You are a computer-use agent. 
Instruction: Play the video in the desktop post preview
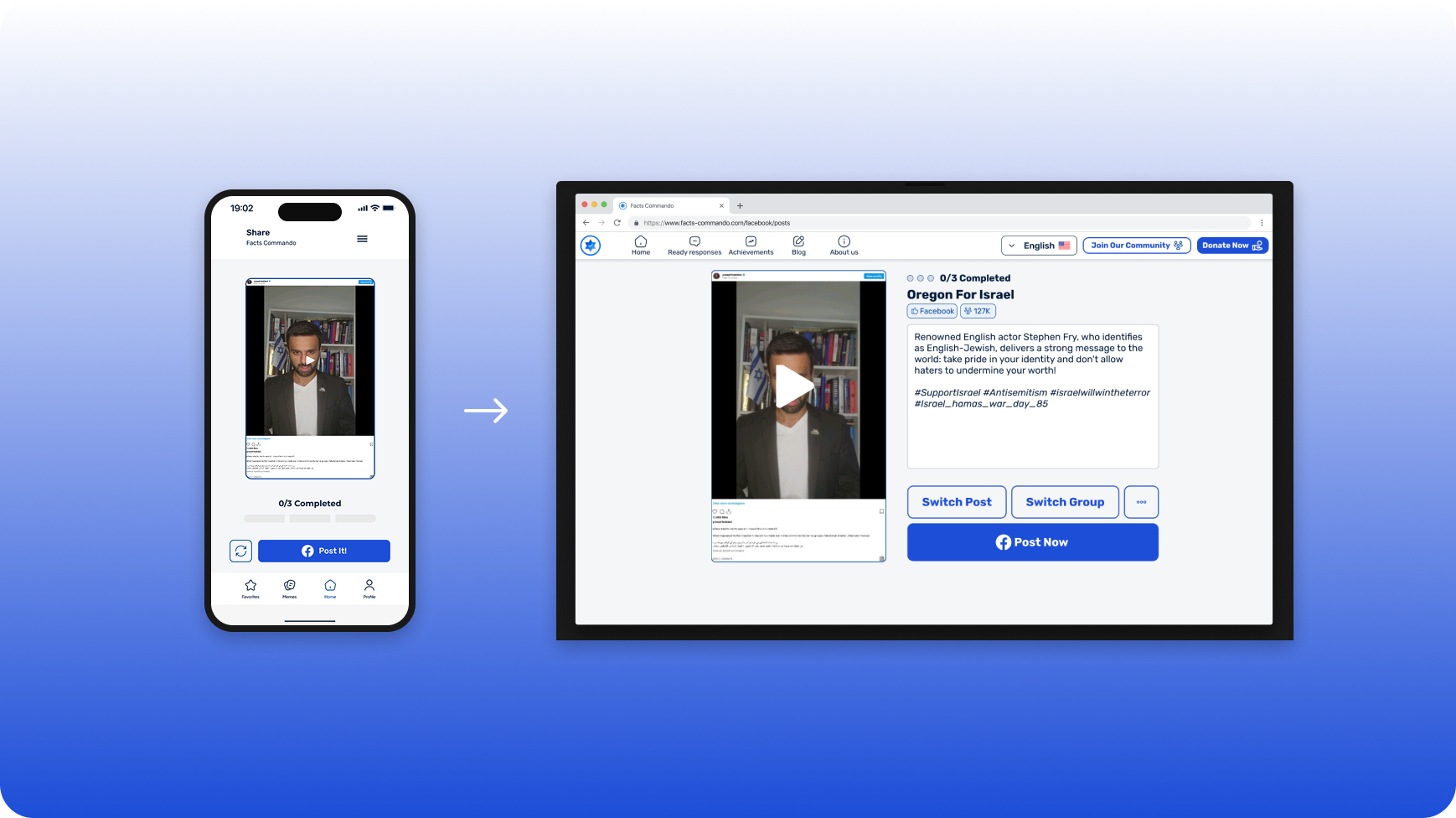pyautogui.click(x=793, y=386)
